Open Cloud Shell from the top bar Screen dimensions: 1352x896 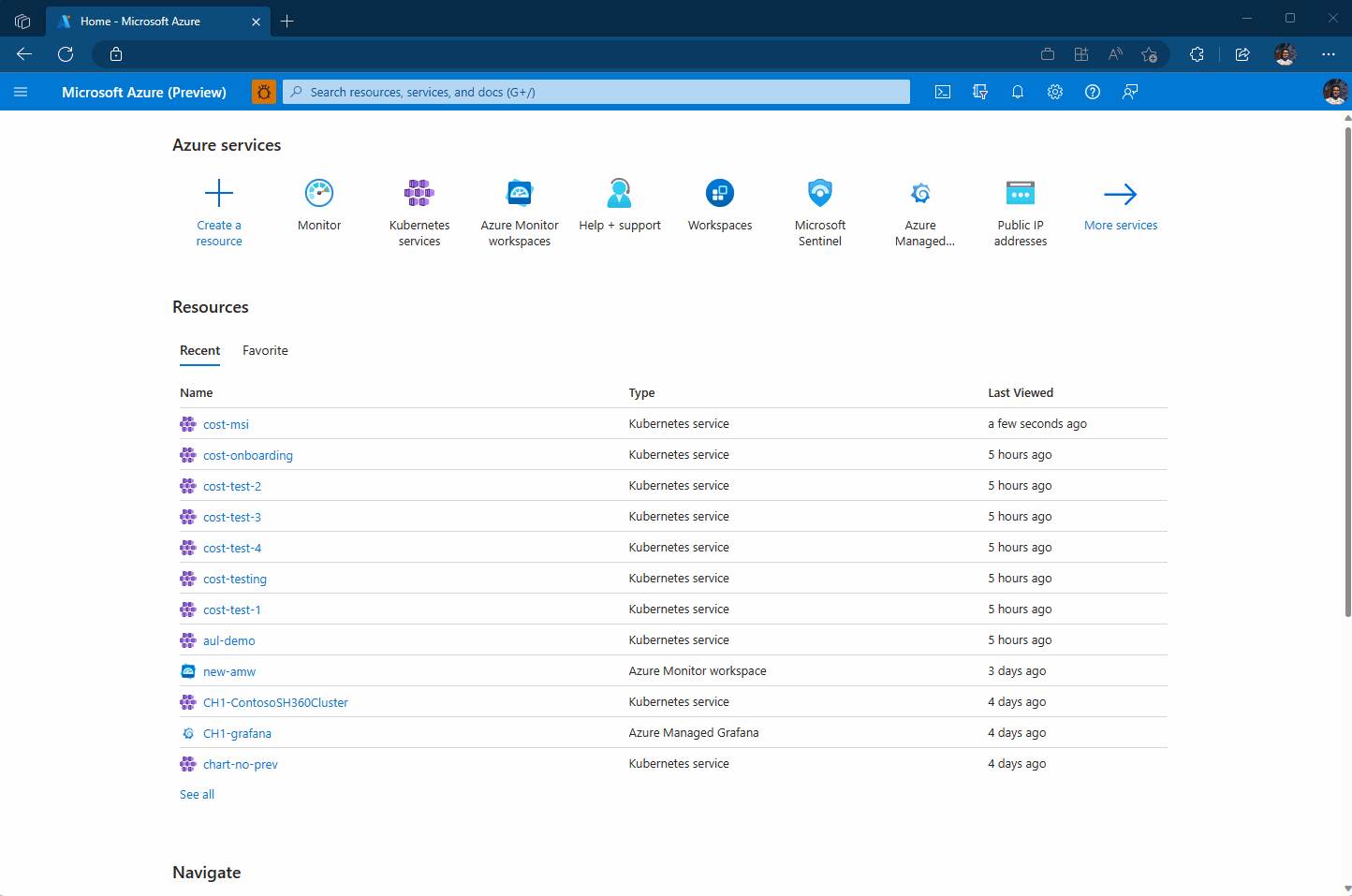(x=943, y=92)
